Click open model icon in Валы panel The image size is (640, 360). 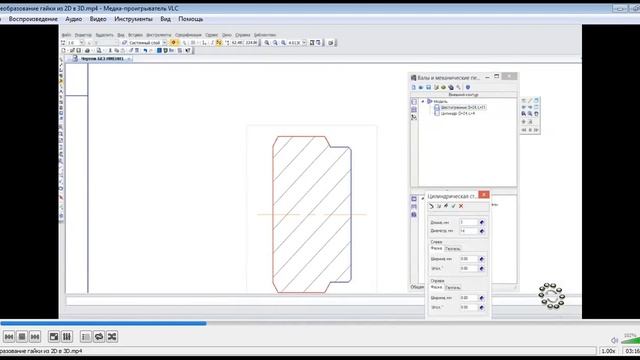(x=421, y=87)
